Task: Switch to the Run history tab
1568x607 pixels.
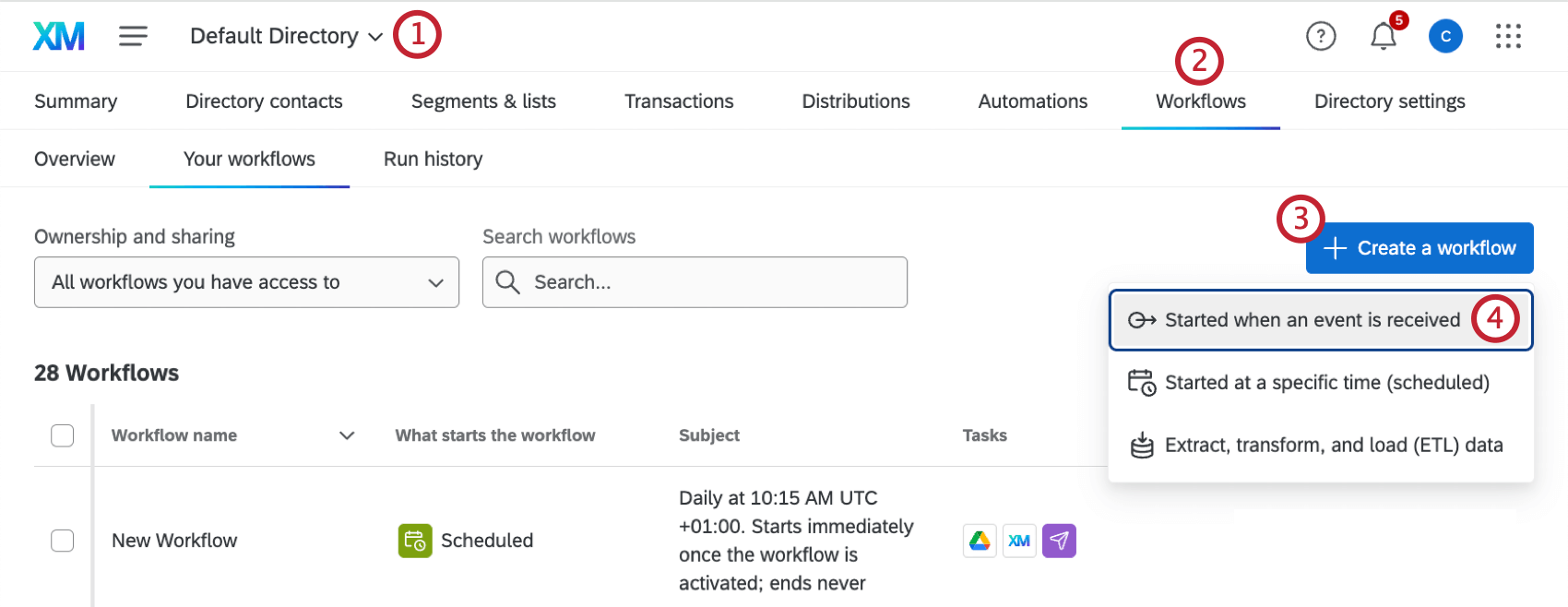Action: [433, 159]
